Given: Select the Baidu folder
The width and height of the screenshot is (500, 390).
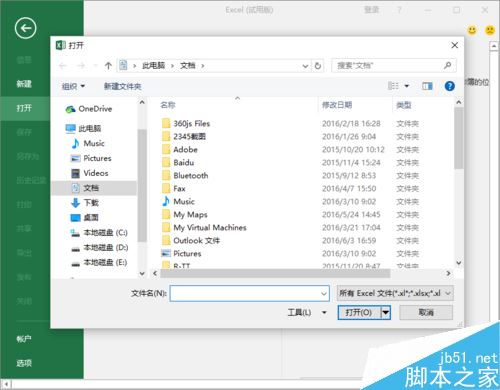Looking at the screenshot, I should point(178,163).
